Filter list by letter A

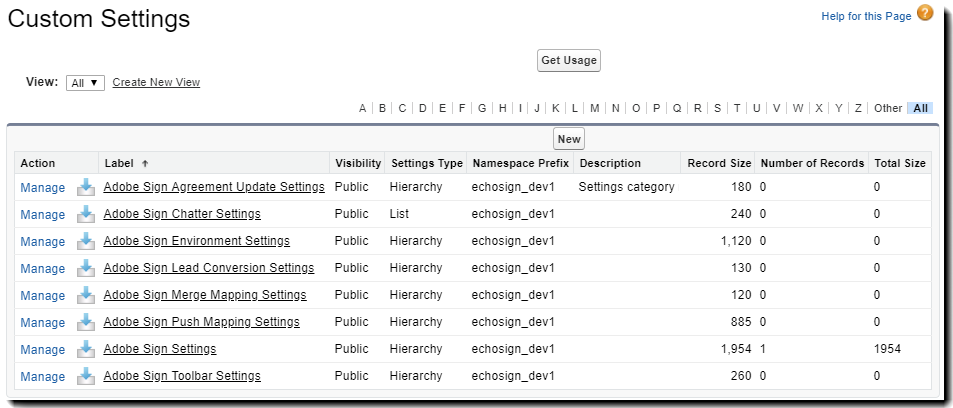coord(362,108)
